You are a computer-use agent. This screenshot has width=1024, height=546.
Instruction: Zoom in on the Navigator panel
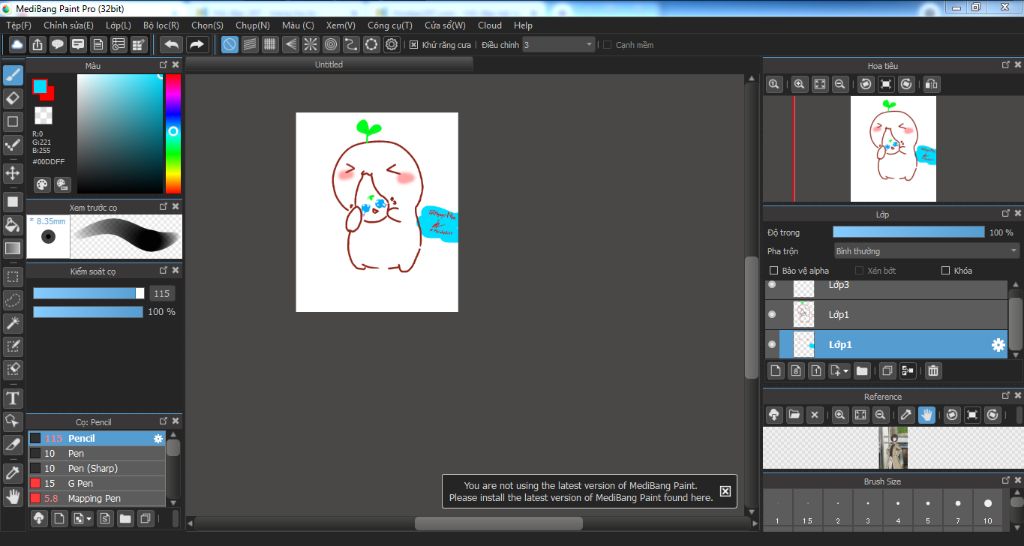[799, 84]
